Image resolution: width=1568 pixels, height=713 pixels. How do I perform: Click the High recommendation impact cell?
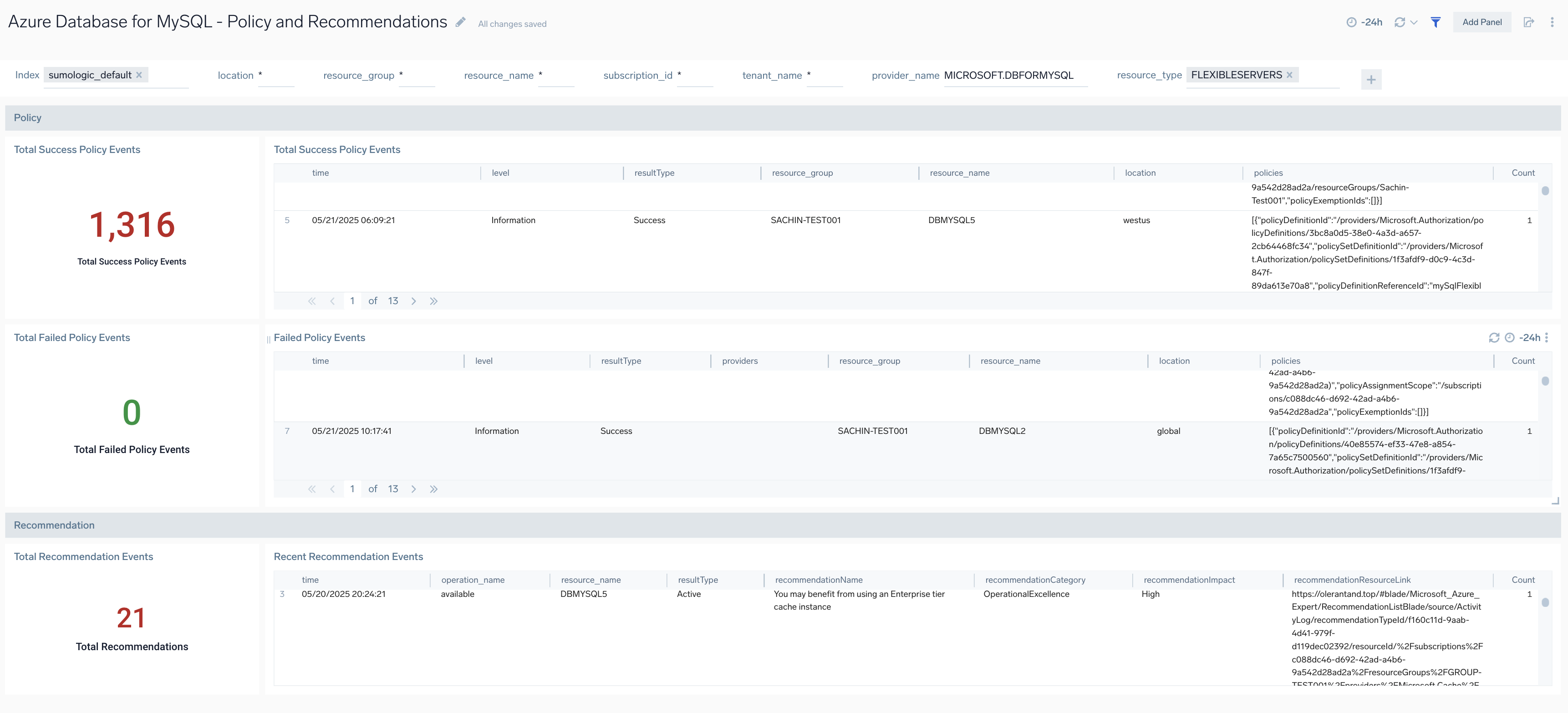(1151, 594)
